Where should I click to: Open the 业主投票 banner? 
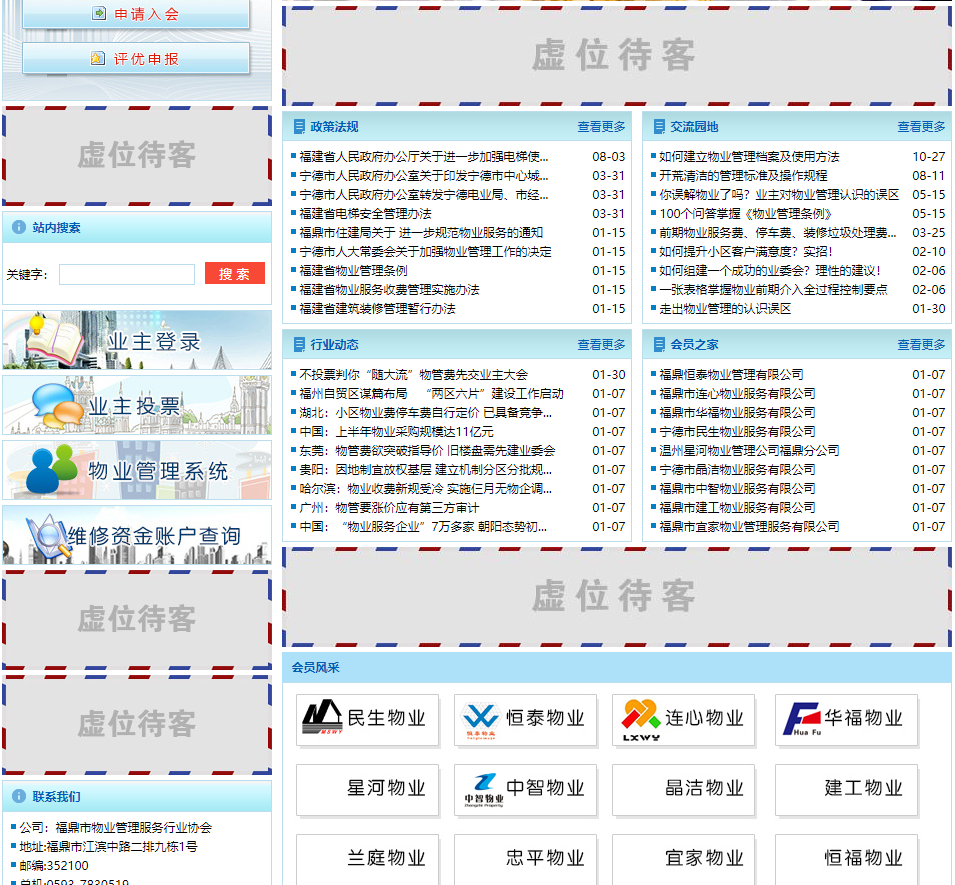[137, 405]
